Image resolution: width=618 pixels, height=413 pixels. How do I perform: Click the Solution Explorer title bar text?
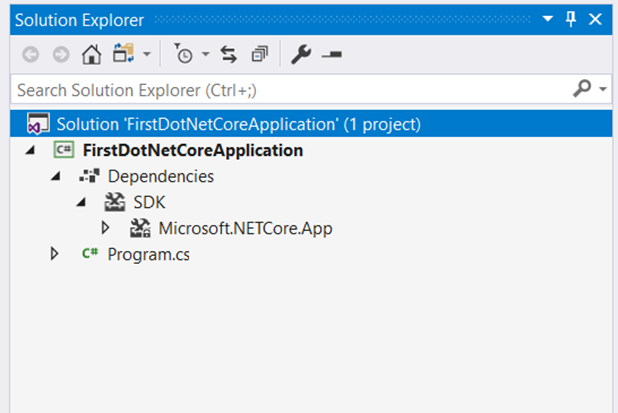point(79,20)
